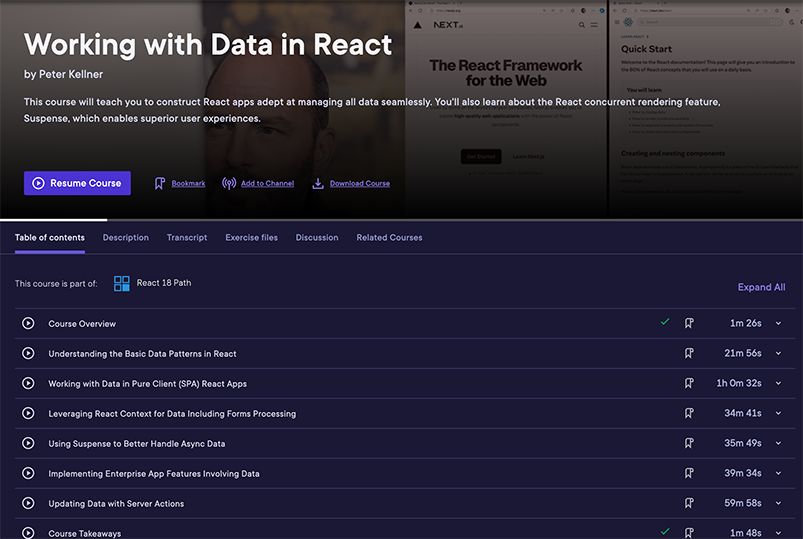
Task: Expand Working with Data in Pure Client chevron
Action: (778, 383)
